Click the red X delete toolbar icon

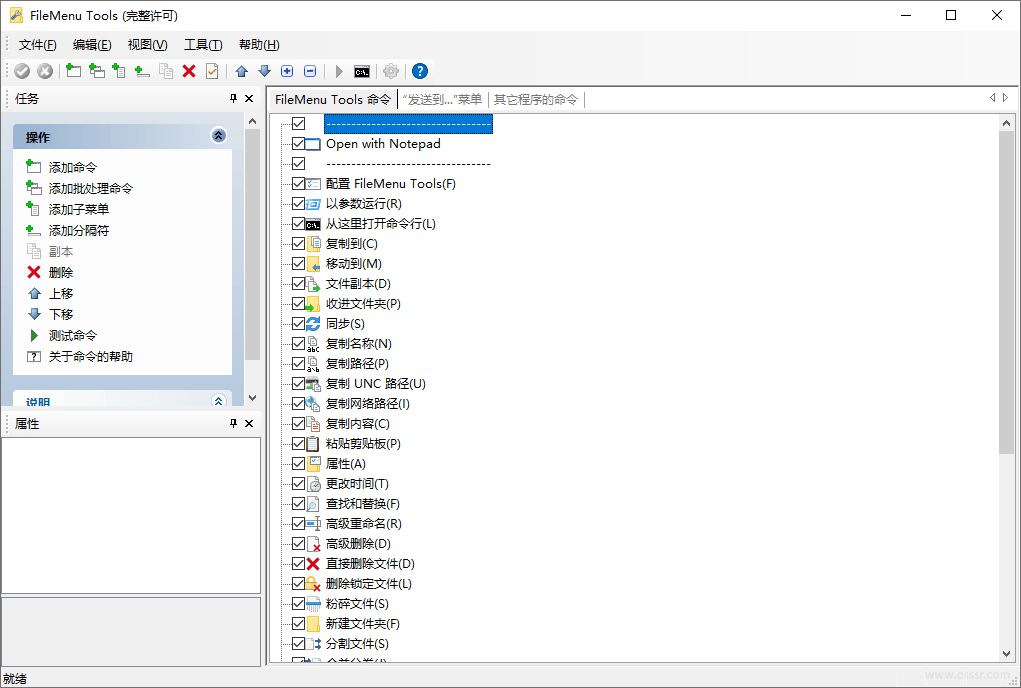coord(189,71)
